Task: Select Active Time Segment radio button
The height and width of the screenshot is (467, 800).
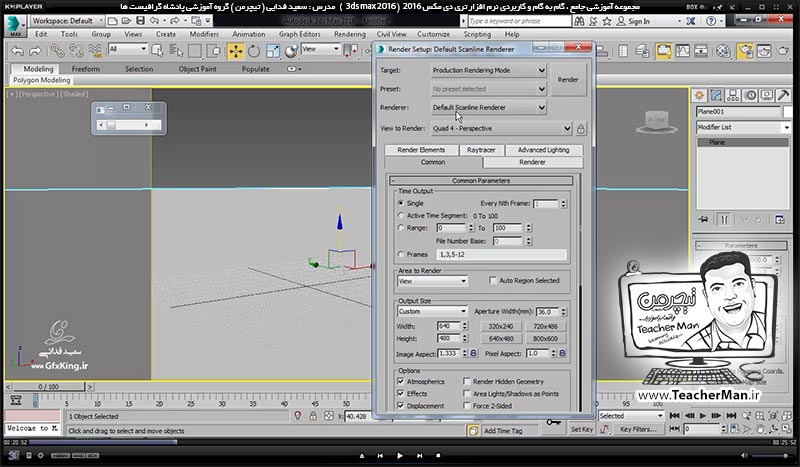Action: [401, 215]
